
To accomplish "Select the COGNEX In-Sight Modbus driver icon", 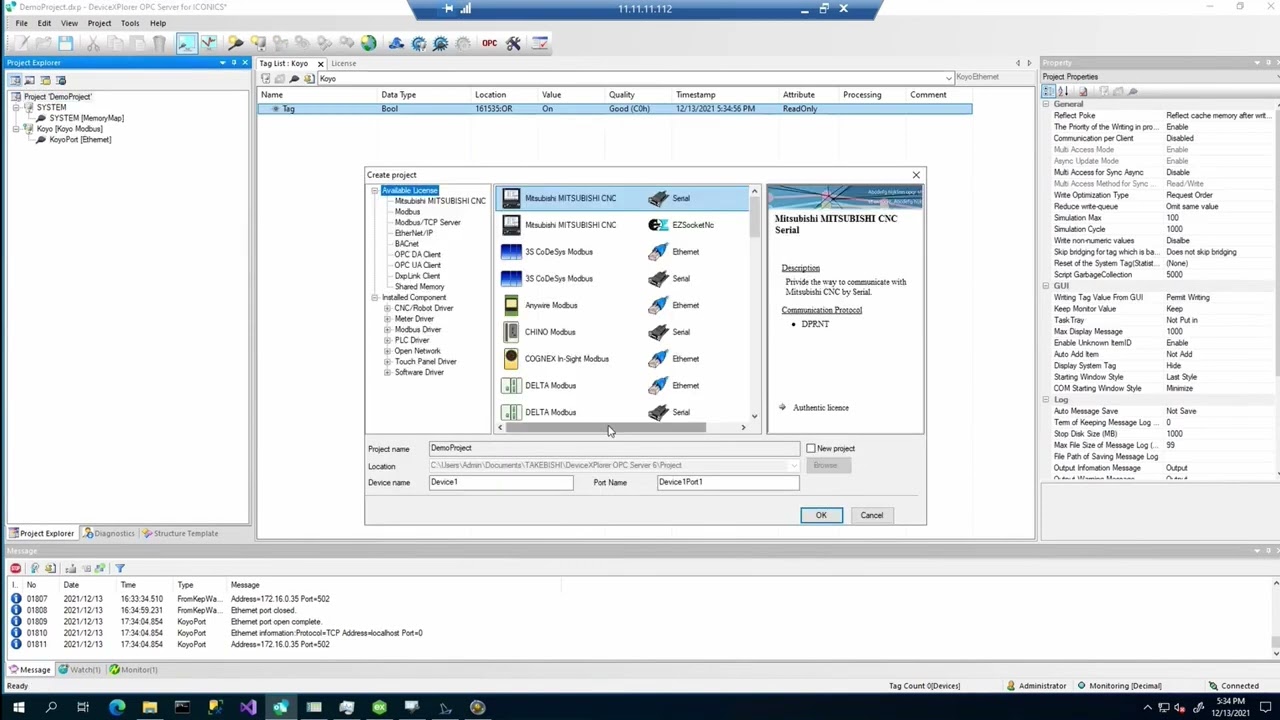I will pos(511,359).
